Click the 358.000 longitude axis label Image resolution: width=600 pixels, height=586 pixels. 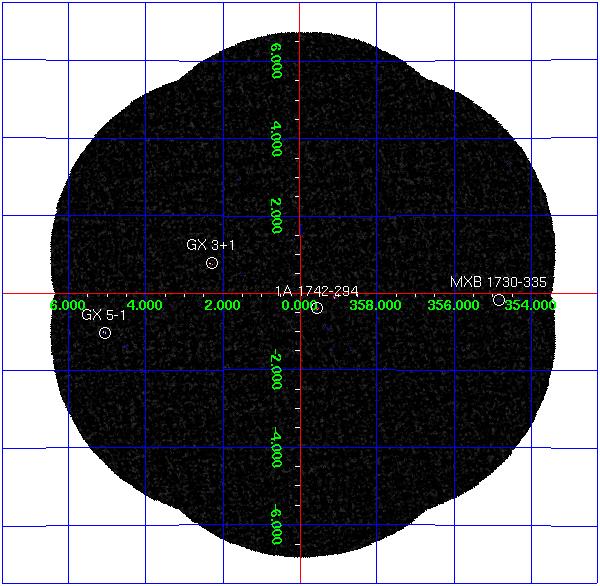coord(375,305)
